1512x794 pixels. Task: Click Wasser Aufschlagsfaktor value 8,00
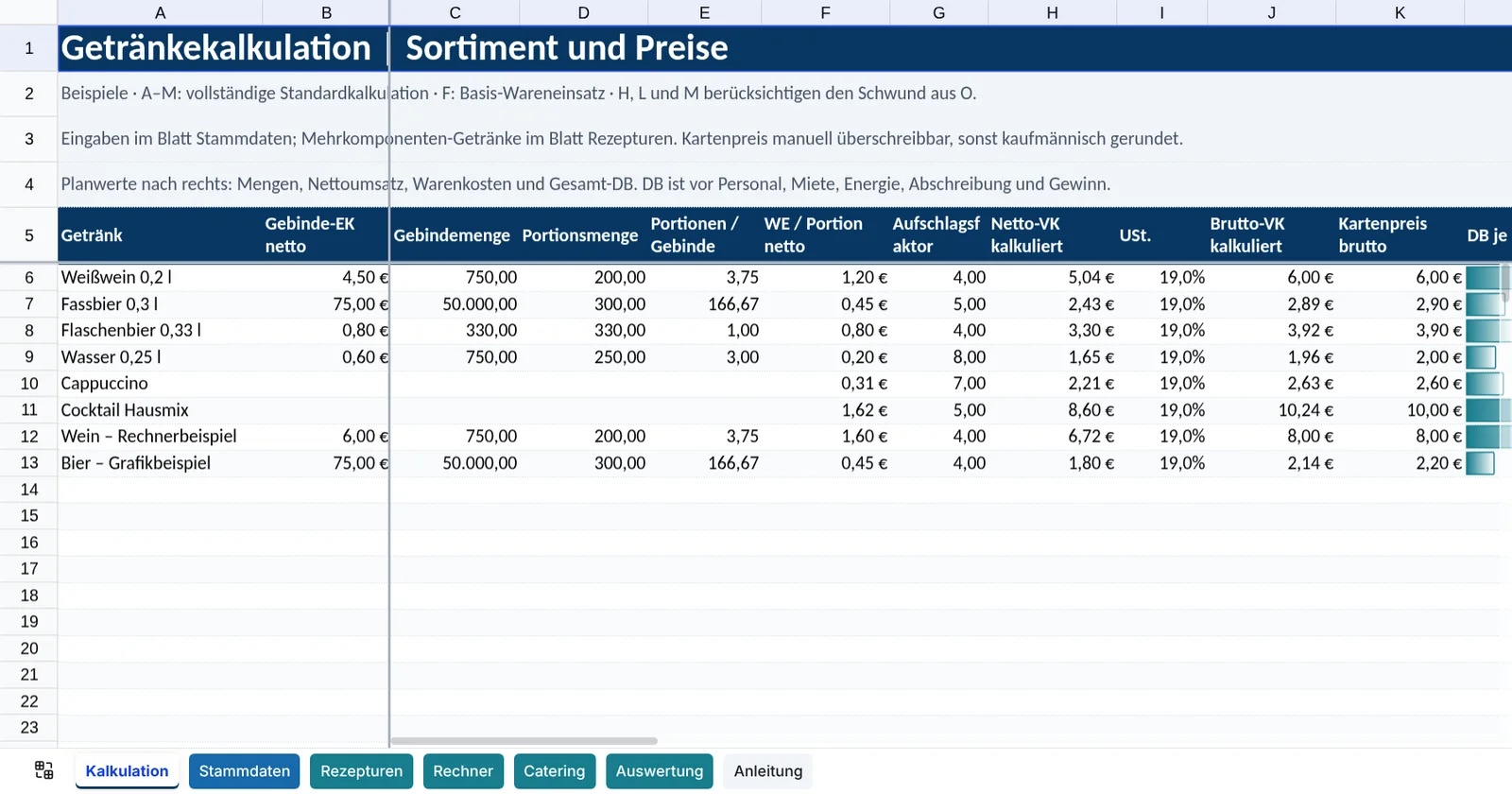pos(938,357)
